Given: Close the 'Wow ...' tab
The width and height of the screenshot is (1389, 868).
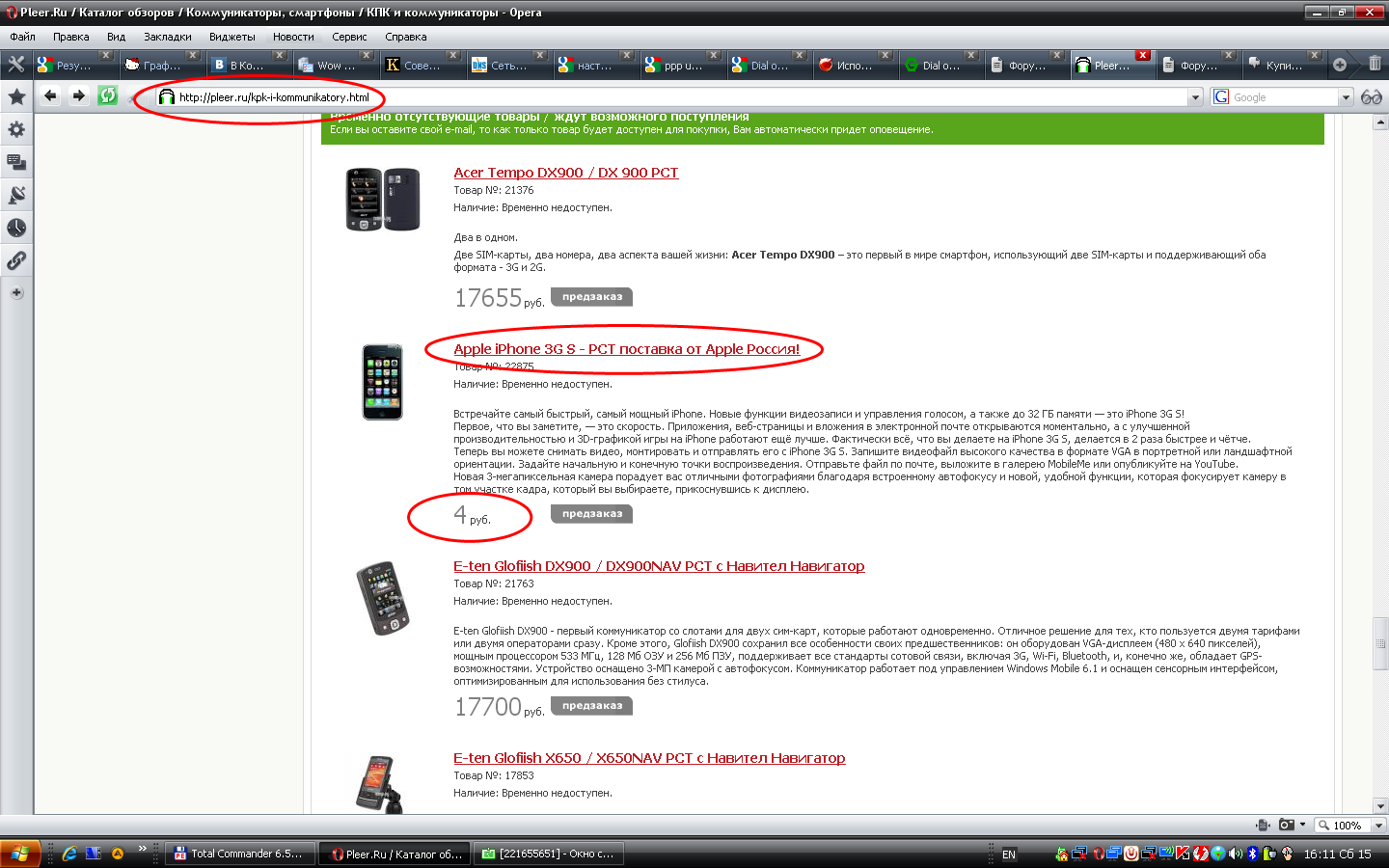Looking at the screenshot, I should tap(367, 55).
